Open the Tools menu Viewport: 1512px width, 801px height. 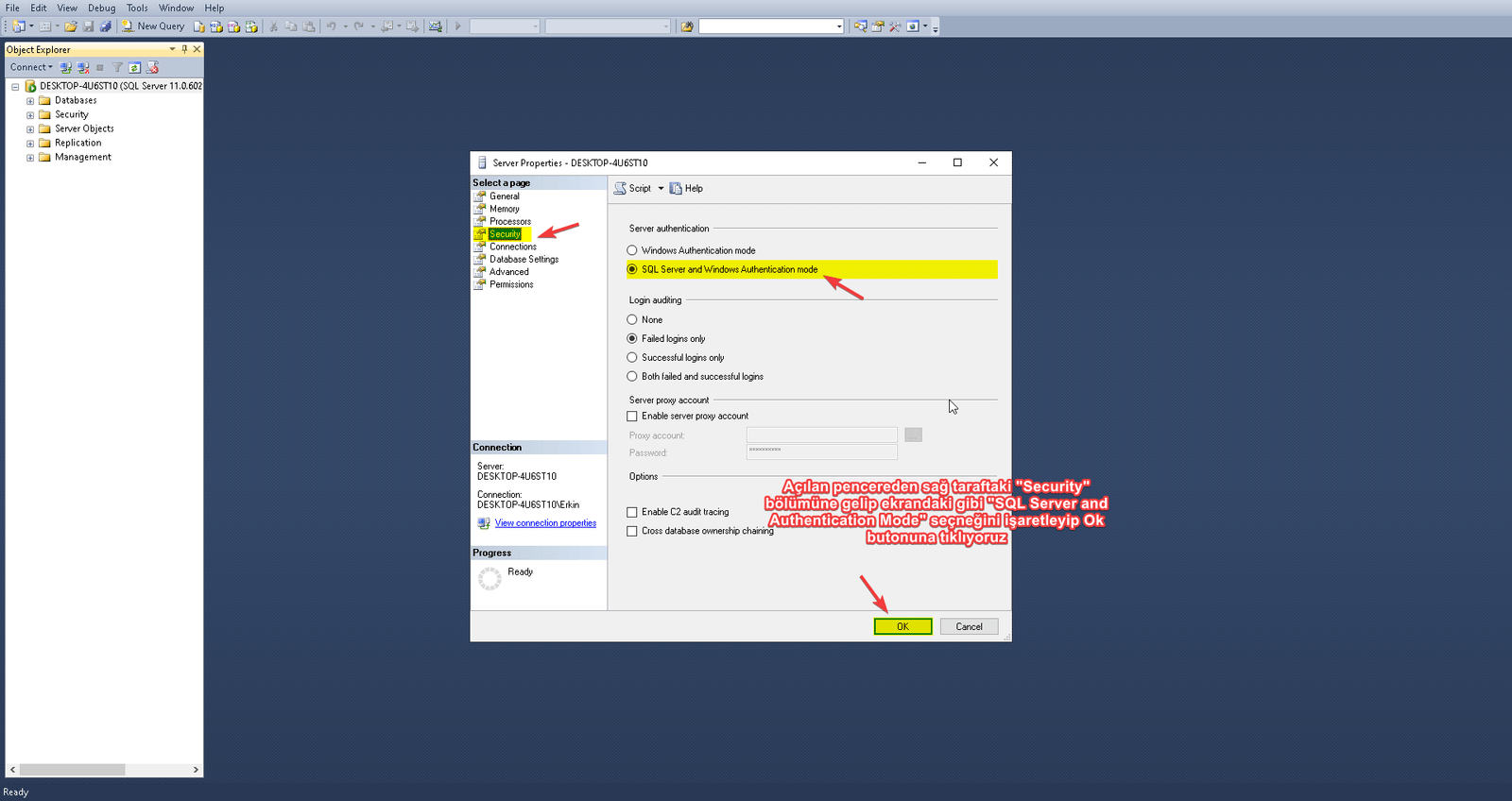tap(137, 8)
